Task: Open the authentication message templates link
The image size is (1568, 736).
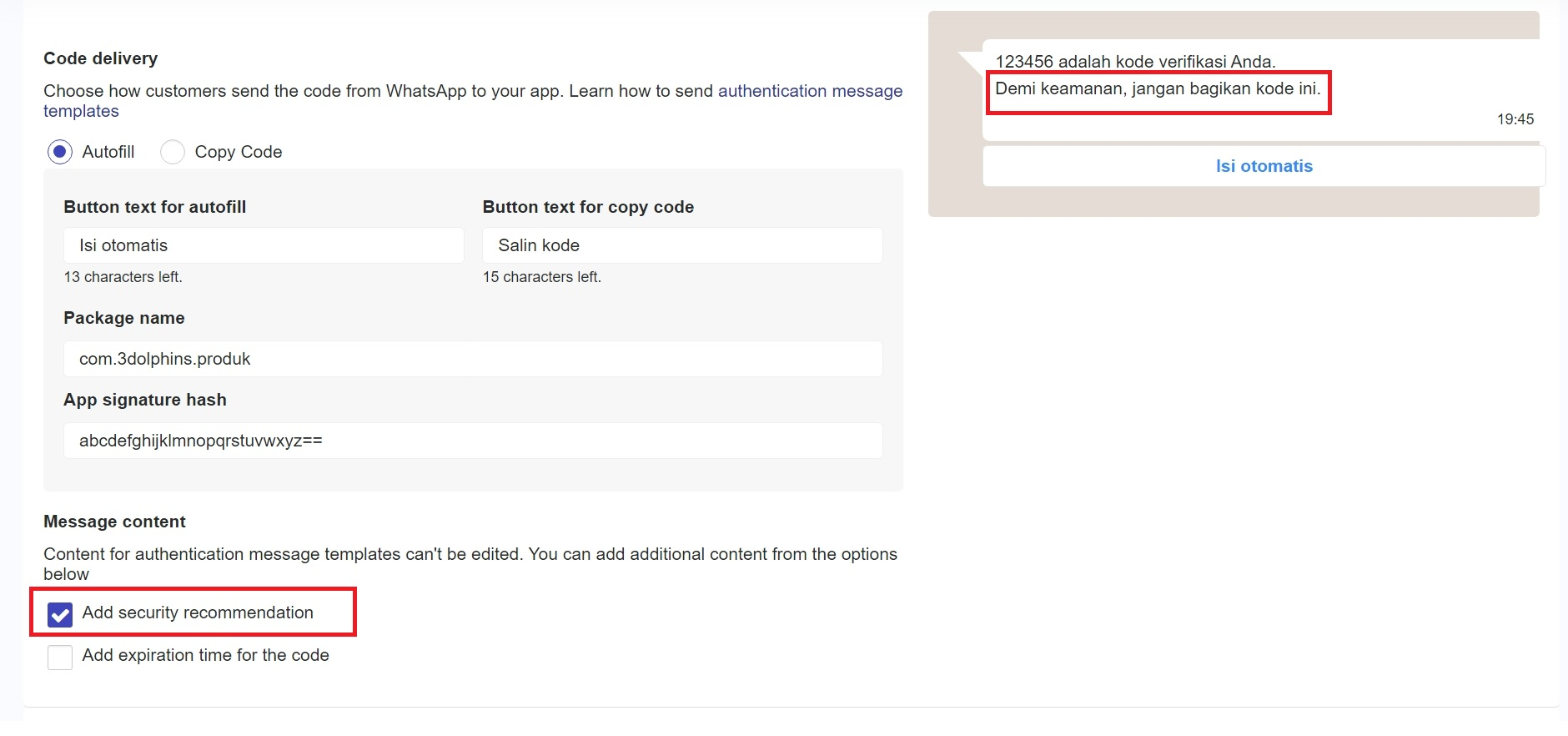Action: [809, 91]
